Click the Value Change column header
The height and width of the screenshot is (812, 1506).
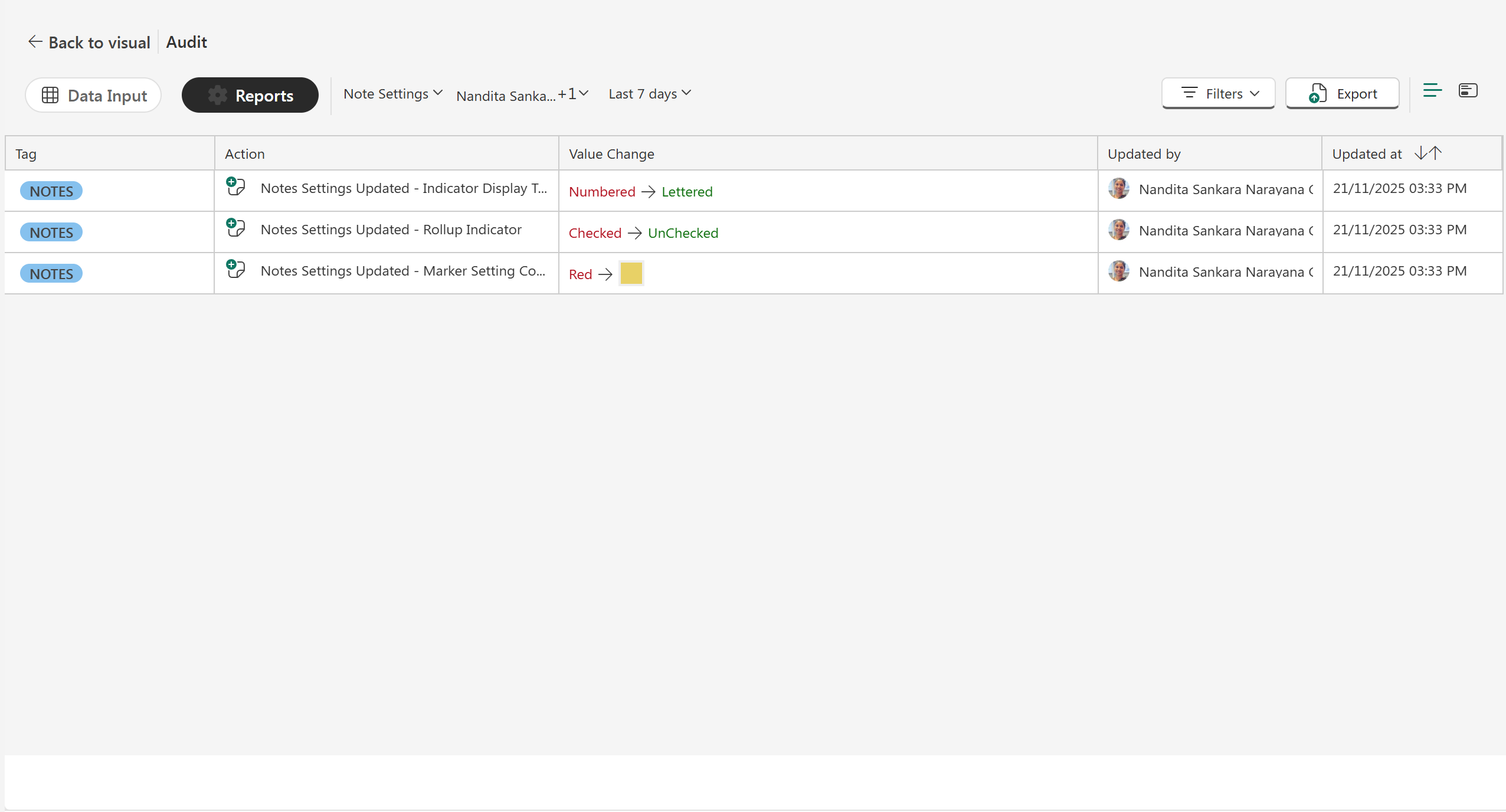pos(611,154)
